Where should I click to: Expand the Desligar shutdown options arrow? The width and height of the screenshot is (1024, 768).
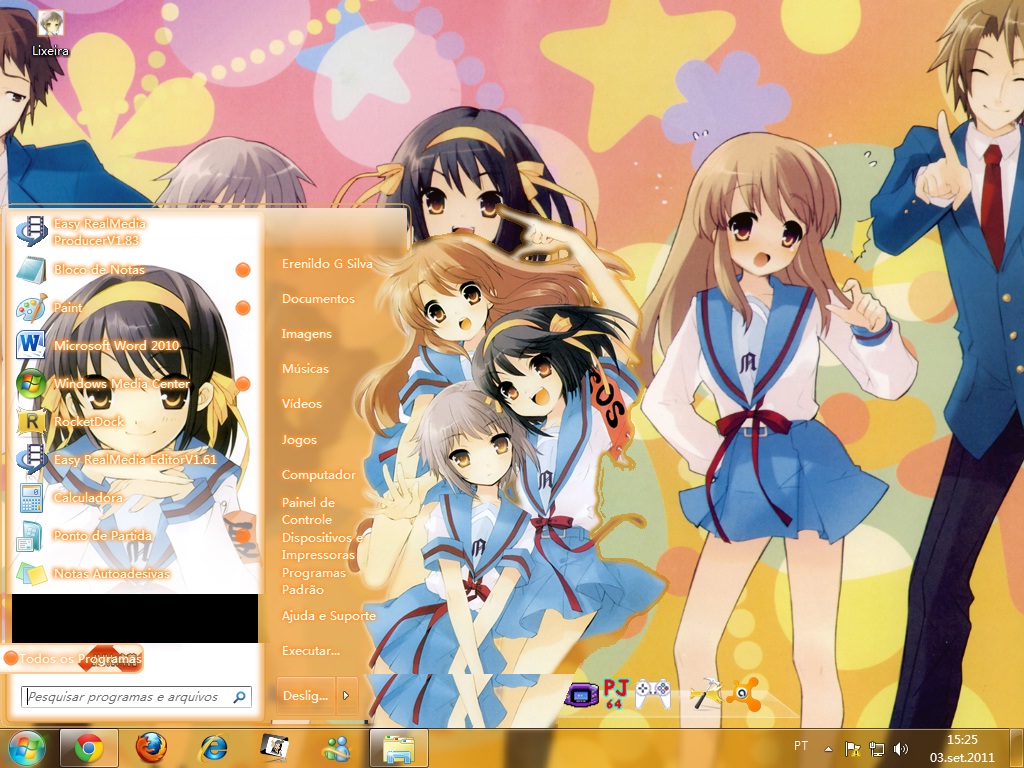(344, 694)
